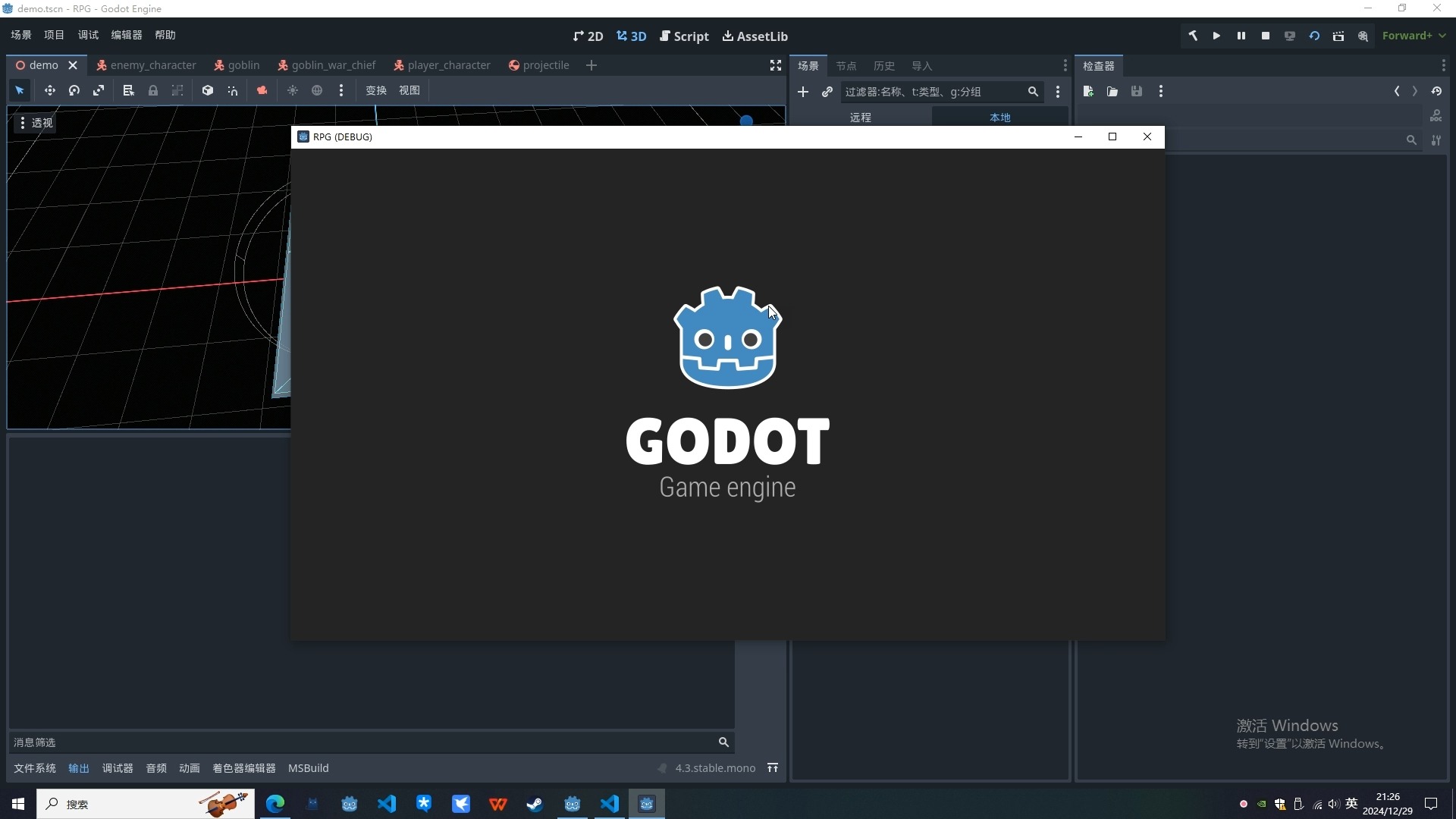
Task: Open sun and environment settings dots
Action: pyautogui.click(x=341, y=90)
